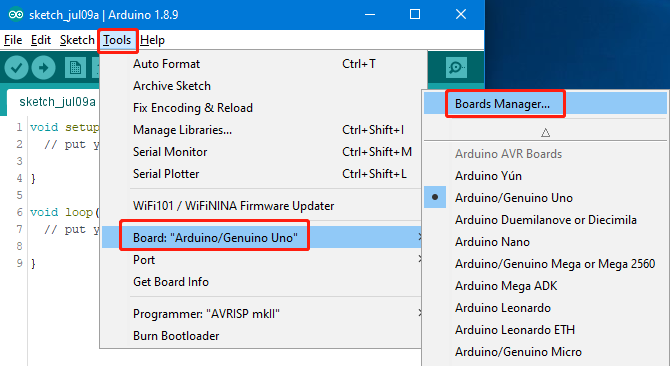Open Manage Libraries... entry
Screen dimensions: 670x366
pos(262,130)
